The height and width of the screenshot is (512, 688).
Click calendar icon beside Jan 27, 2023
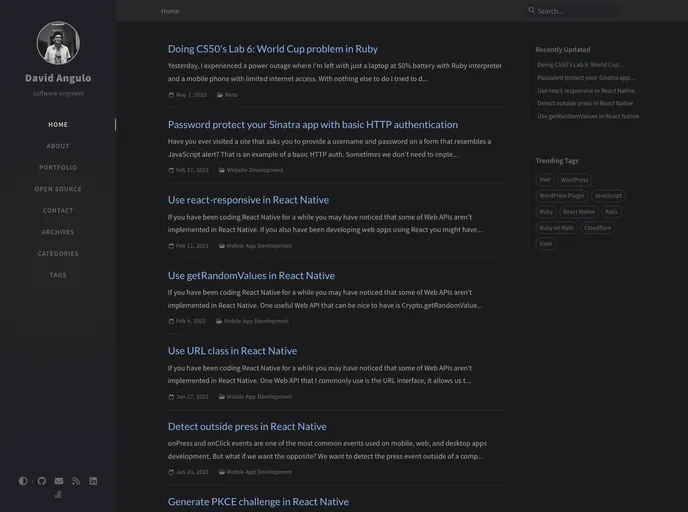(171, 397)
